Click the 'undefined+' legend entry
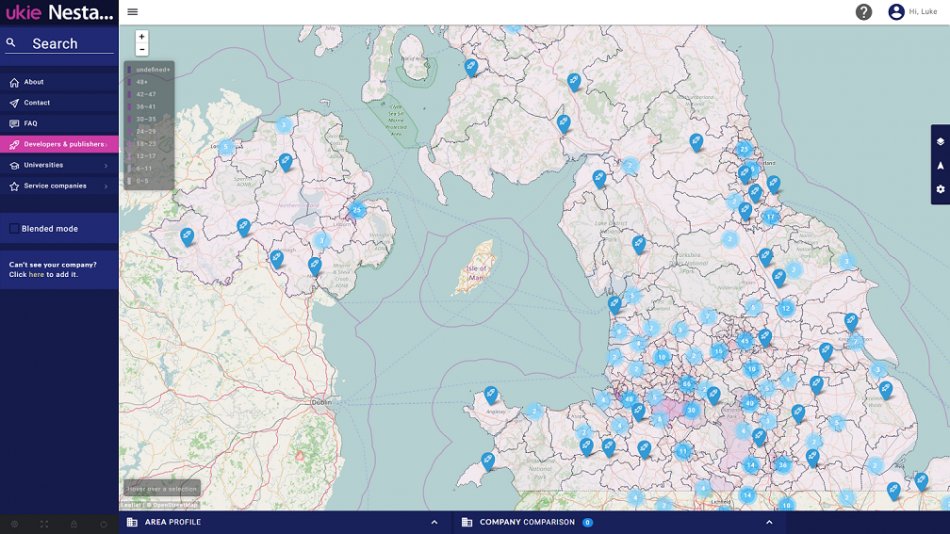 pyautogui.click(x=153, y=70)
